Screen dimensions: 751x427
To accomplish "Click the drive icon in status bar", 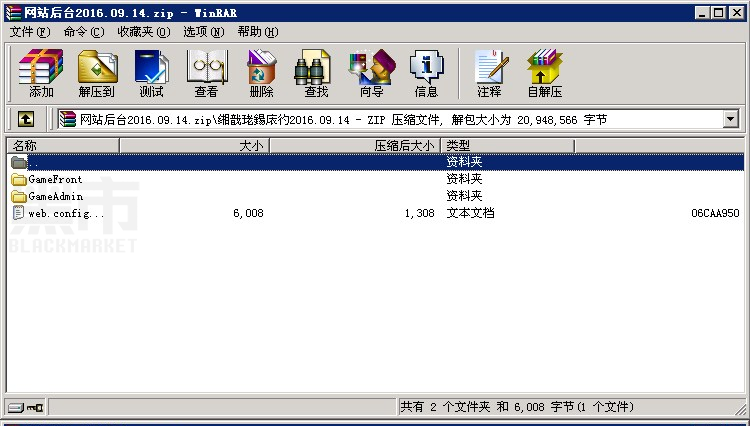I will (16, 408).
